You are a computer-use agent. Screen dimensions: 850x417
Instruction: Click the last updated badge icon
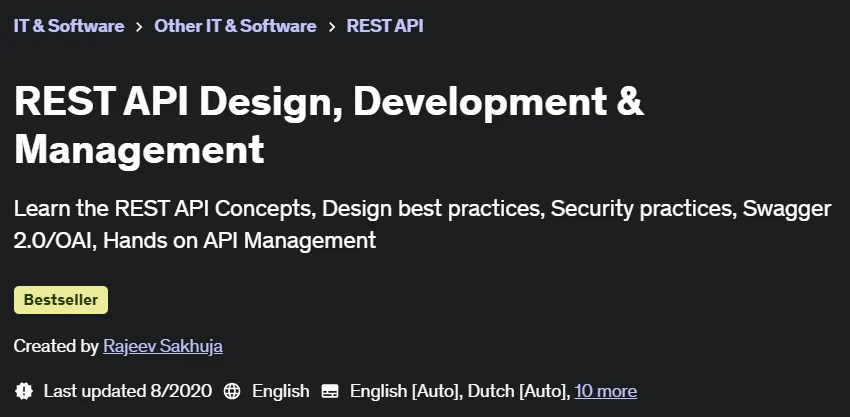[24, 391]
